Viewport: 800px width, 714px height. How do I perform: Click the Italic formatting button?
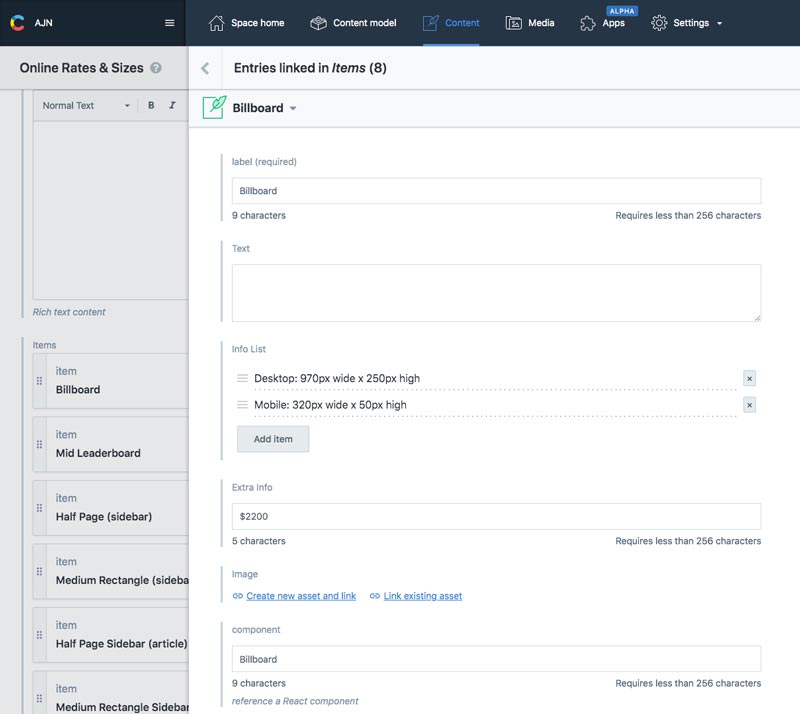(172, 105)
